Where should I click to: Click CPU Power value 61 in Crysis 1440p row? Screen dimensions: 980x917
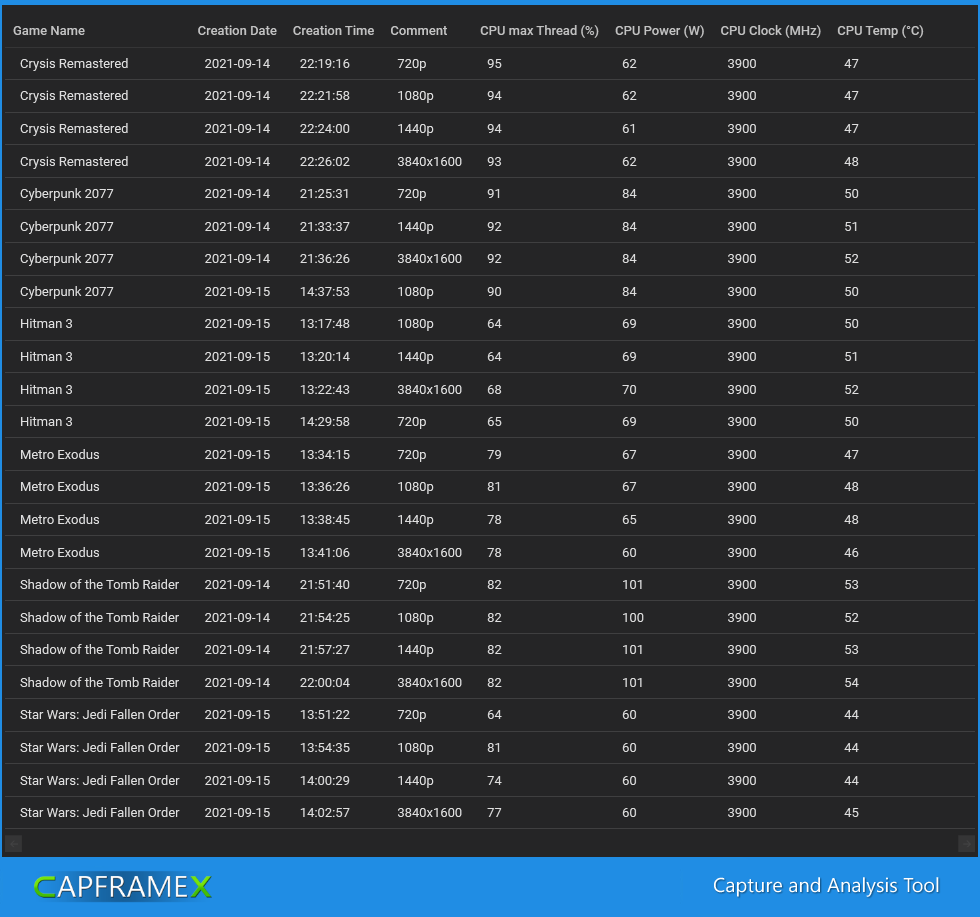629,129
